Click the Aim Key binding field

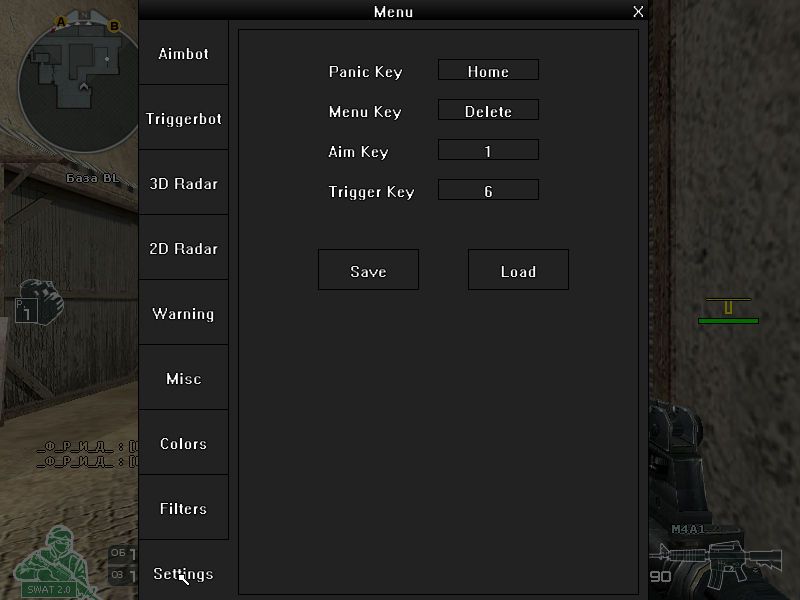coord(488,150)
